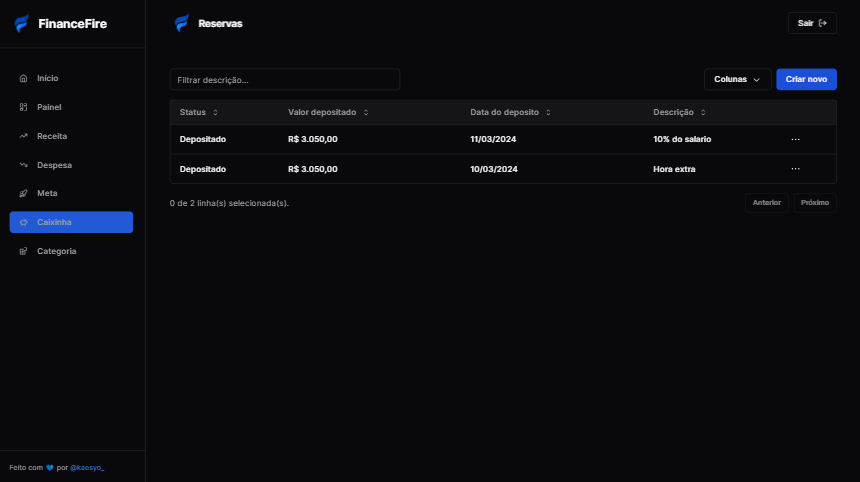Viewport: 860px width, 482px height.
Task: Click the home icon beside Início
Action: tap(24, 78)
